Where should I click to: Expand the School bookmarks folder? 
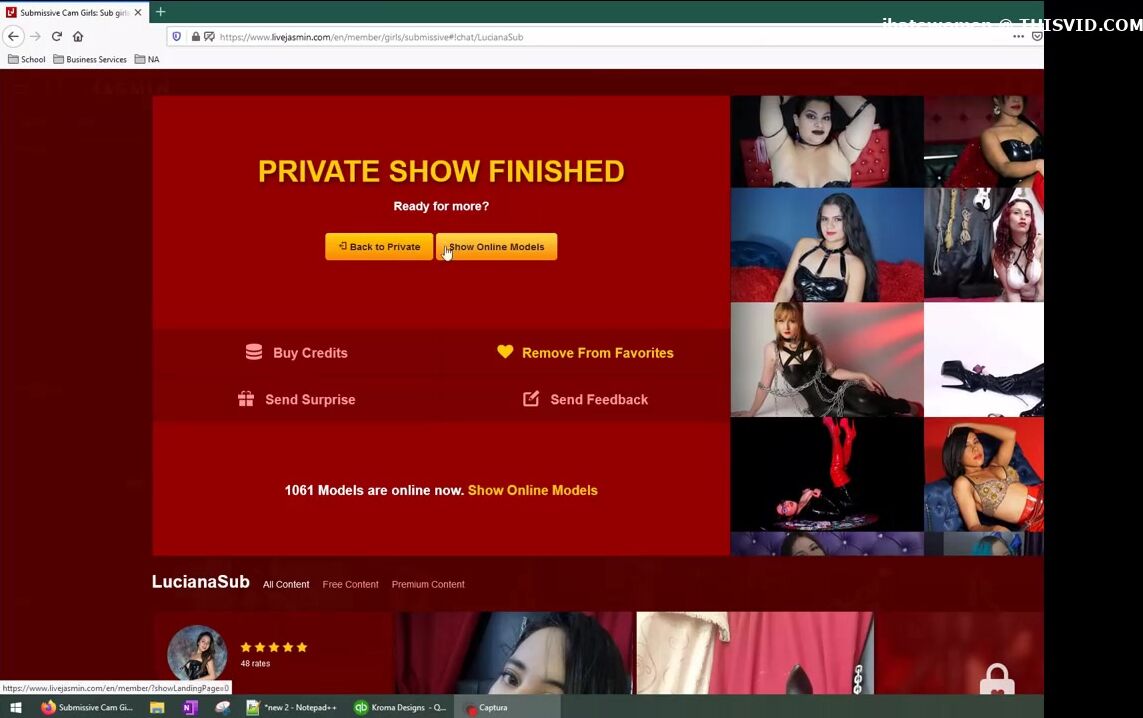click(x=27, y=59)
